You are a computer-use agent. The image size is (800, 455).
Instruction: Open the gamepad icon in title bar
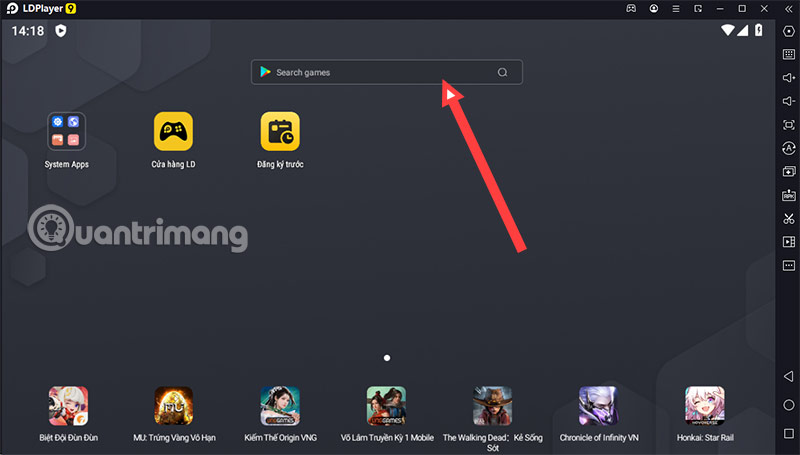pyautogui.click(x=631, y=9)
